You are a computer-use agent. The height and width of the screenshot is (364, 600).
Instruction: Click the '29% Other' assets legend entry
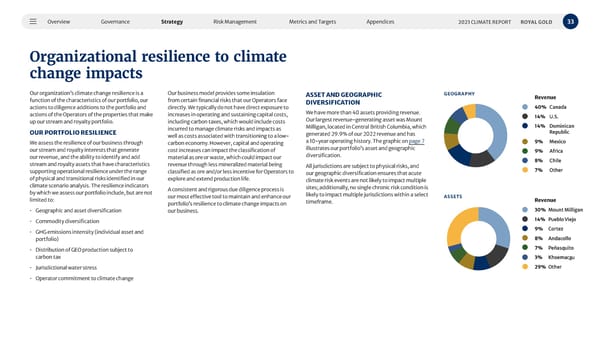[x=542, y=267]
